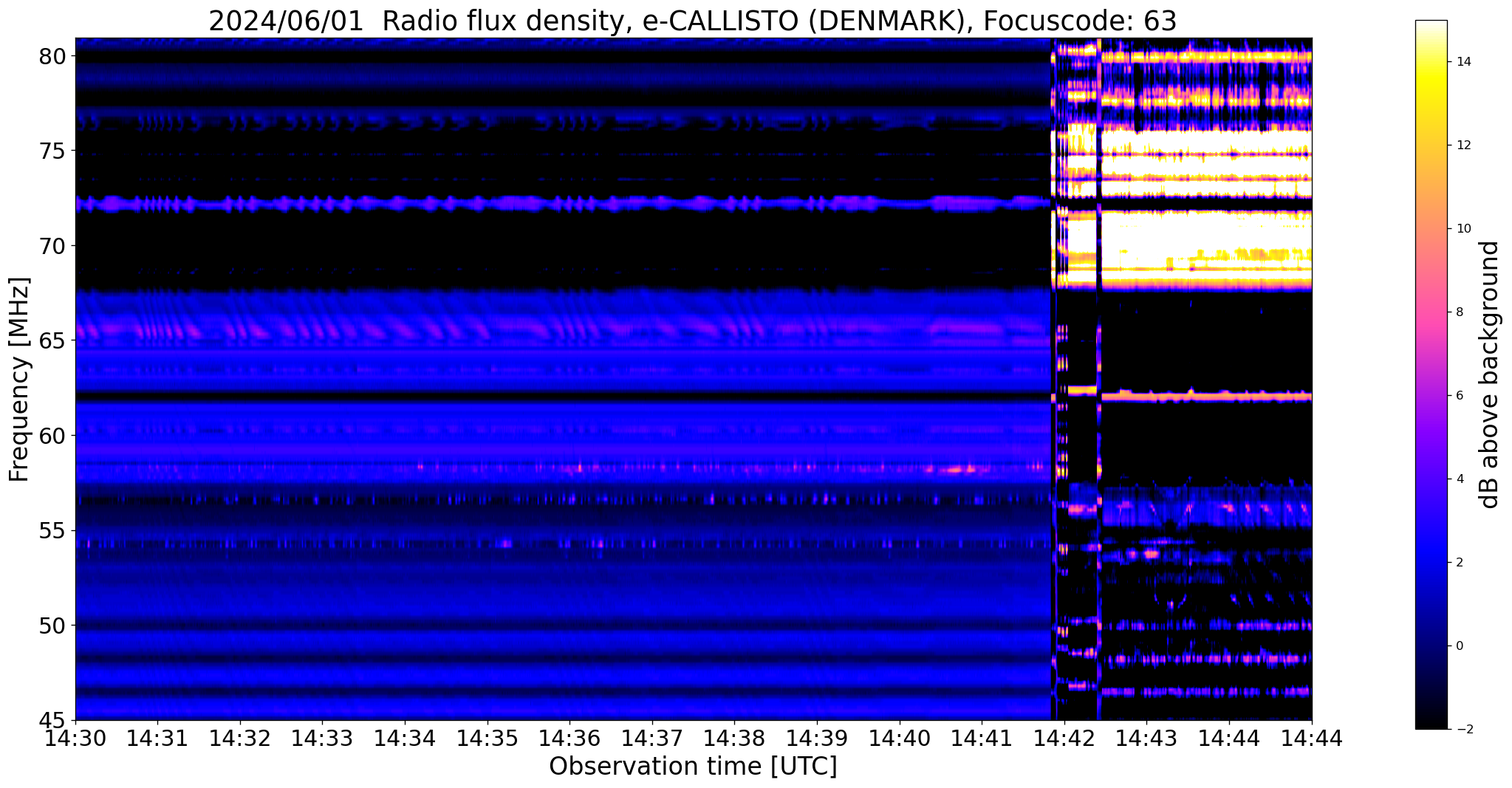Click the 14:32 time tick label
This screenshot has height=788, width=1512.
pos(240,737)
